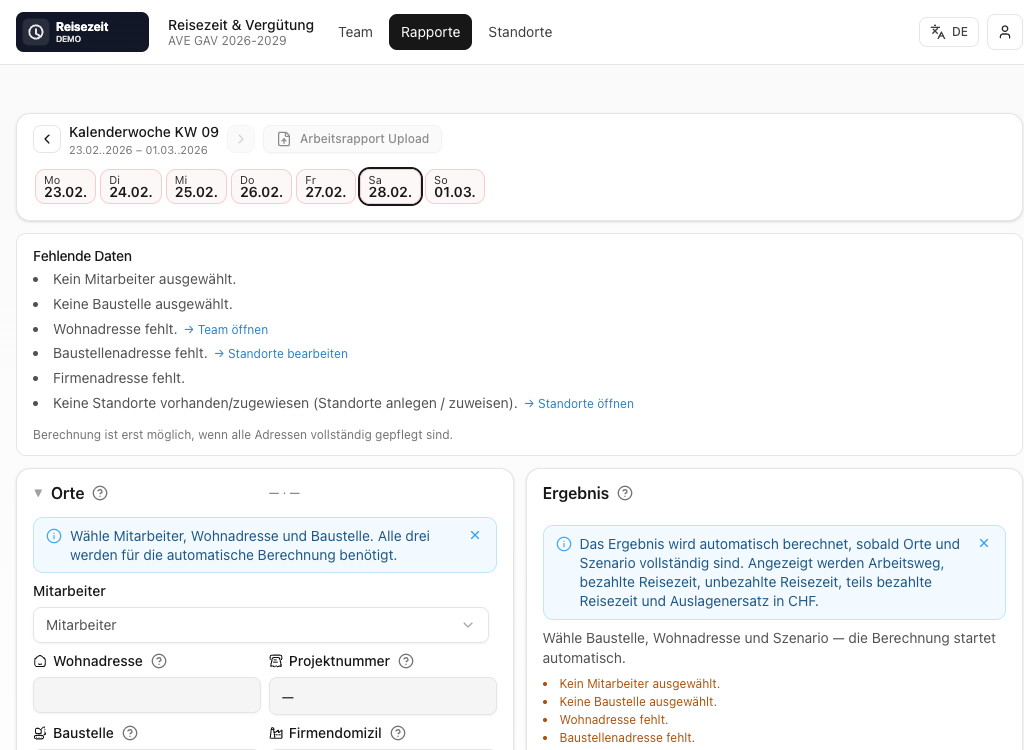This screenshot has width=1024, height=750.
Task: Click help icon next to Orte
Action: [100, 493]
